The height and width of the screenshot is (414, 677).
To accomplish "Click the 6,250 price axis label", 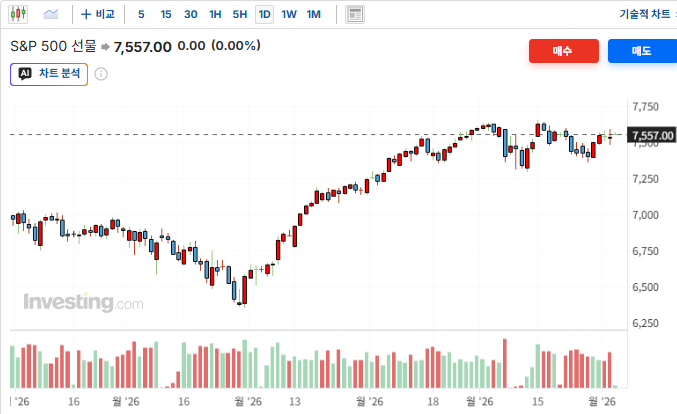I will pos(645,323).
